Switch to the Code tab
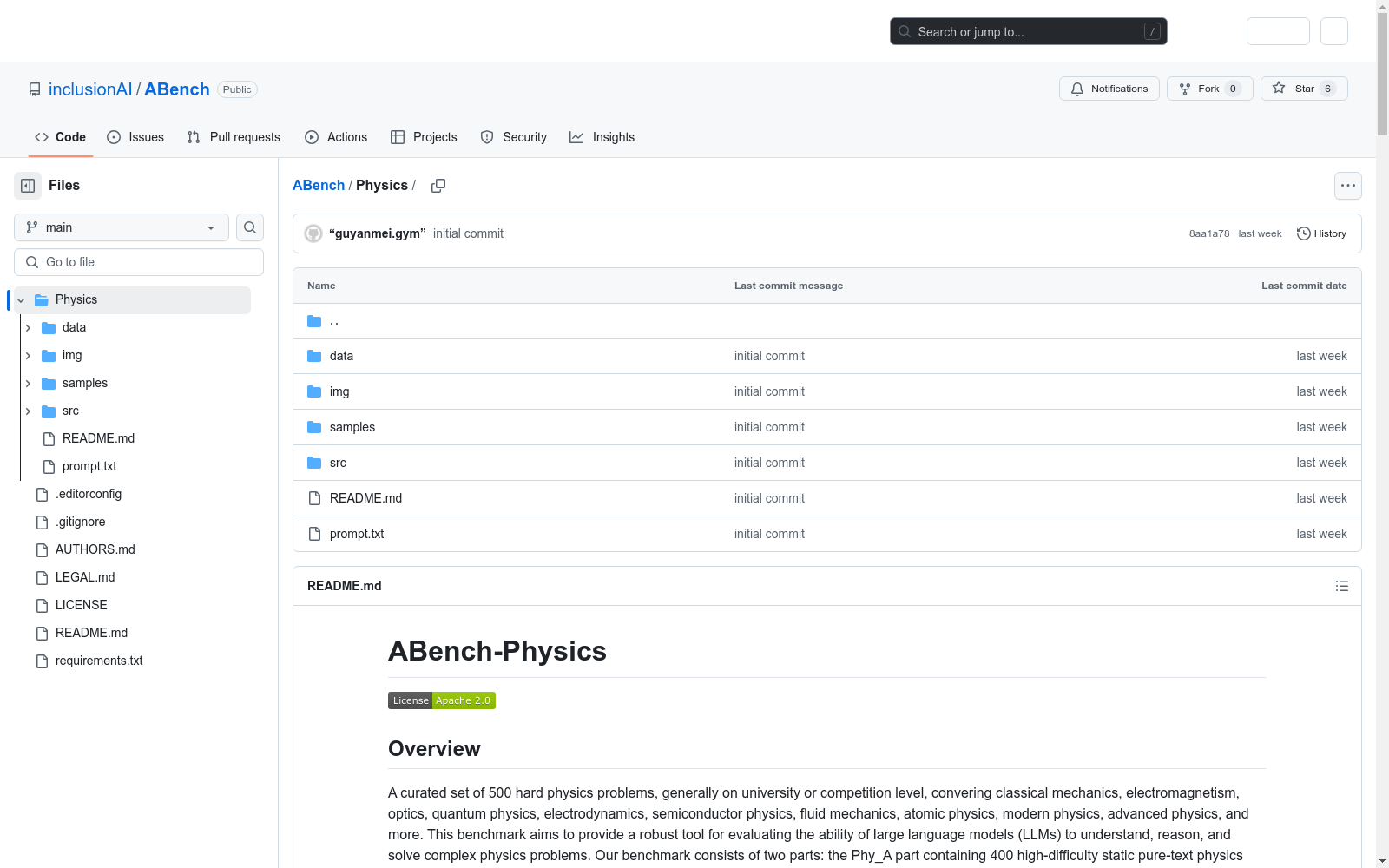The width and height of the screenshot is (1389, 868). tap(60, 137)
